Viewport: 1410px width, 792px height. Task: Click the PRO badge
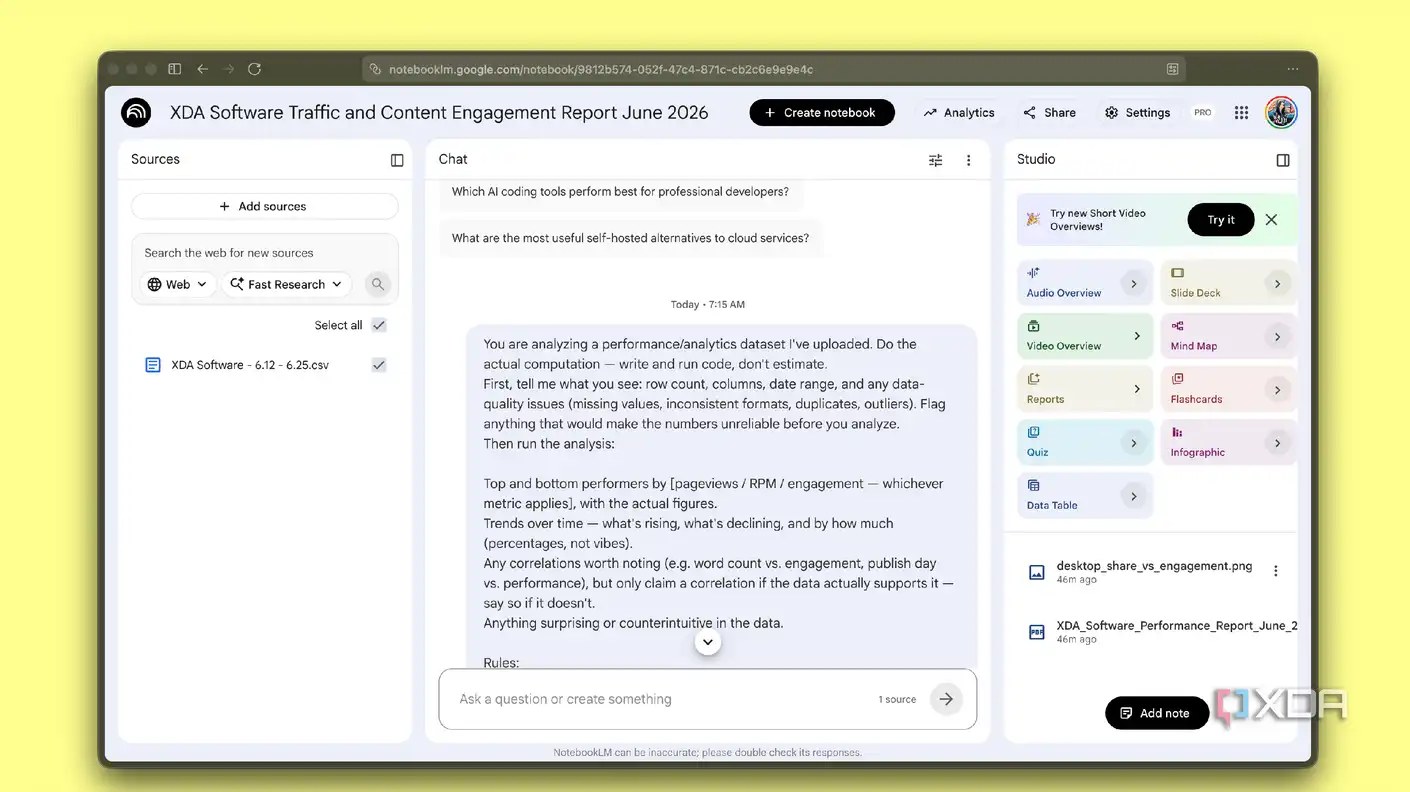[1202, 113]
